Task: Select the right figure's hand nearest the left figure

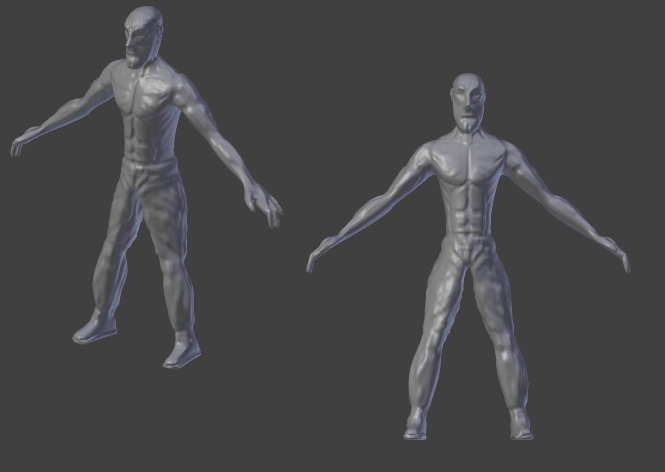Action: pos(319,255)
